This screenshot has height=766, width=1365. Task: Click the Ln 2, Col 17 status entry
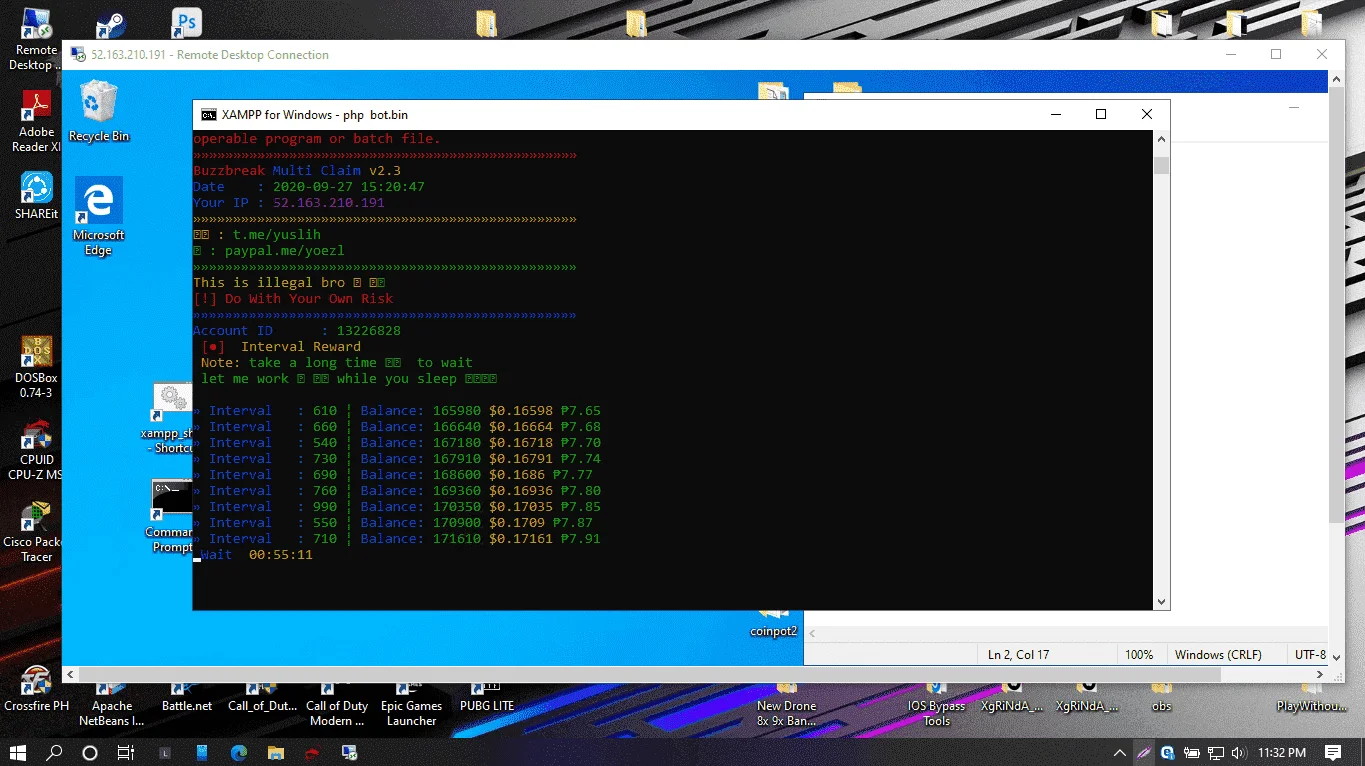click(x=1019, y=655)
